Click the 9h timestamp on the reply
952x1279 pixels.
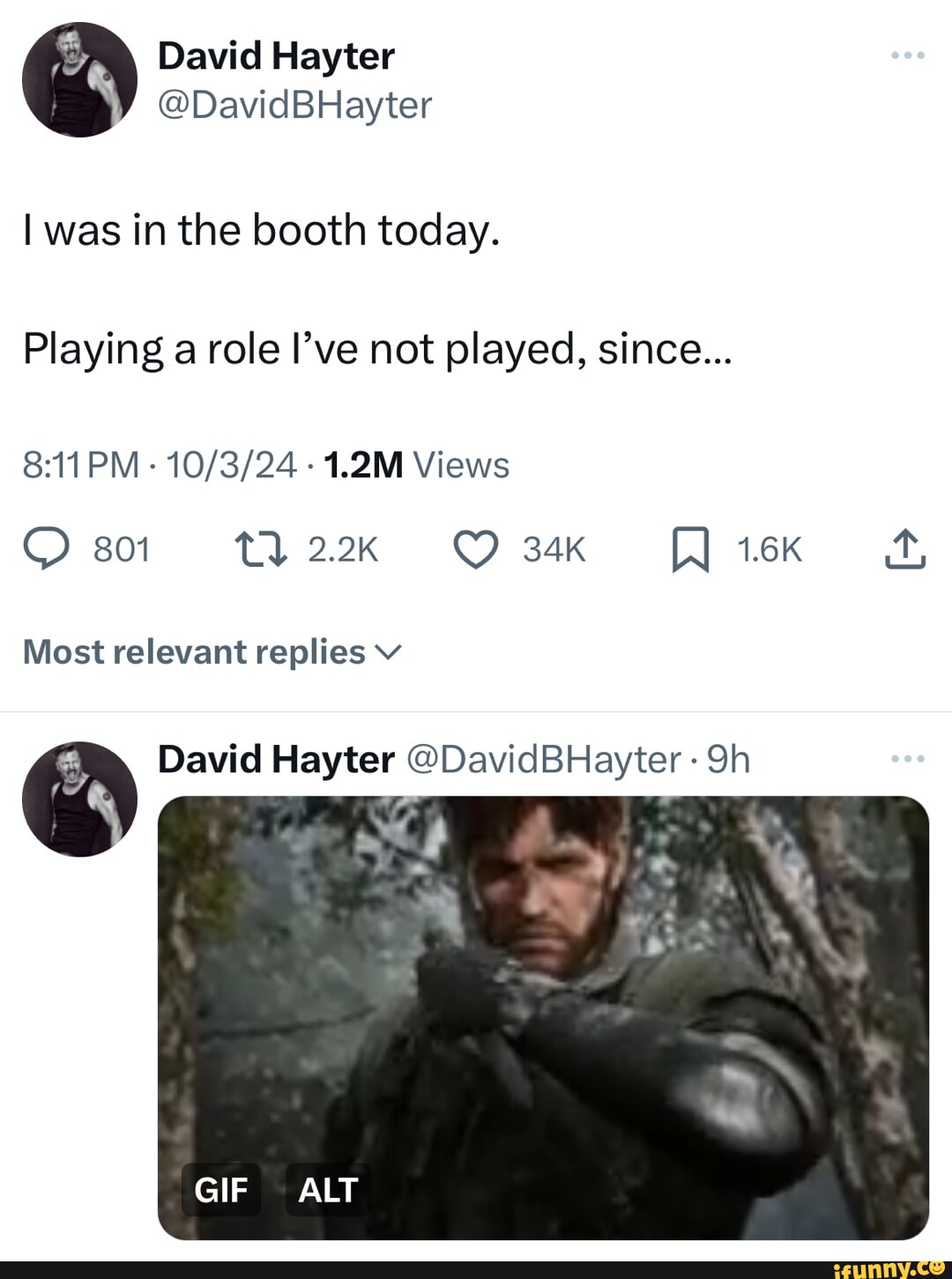click(x=726, y=759)
